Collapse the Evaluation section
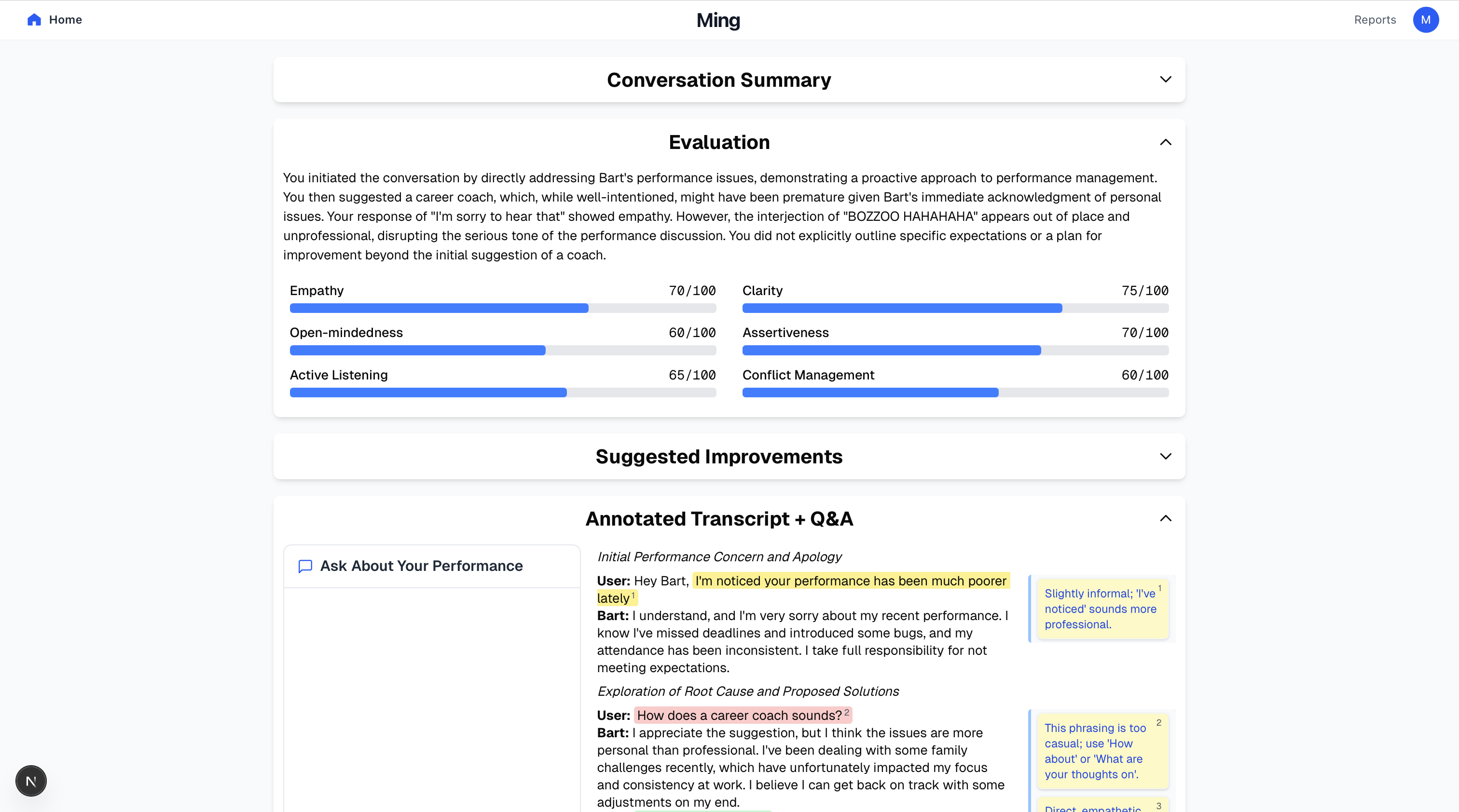Screen dimensions: 1459x812 pyautogui.click(x=1165, y=142)
